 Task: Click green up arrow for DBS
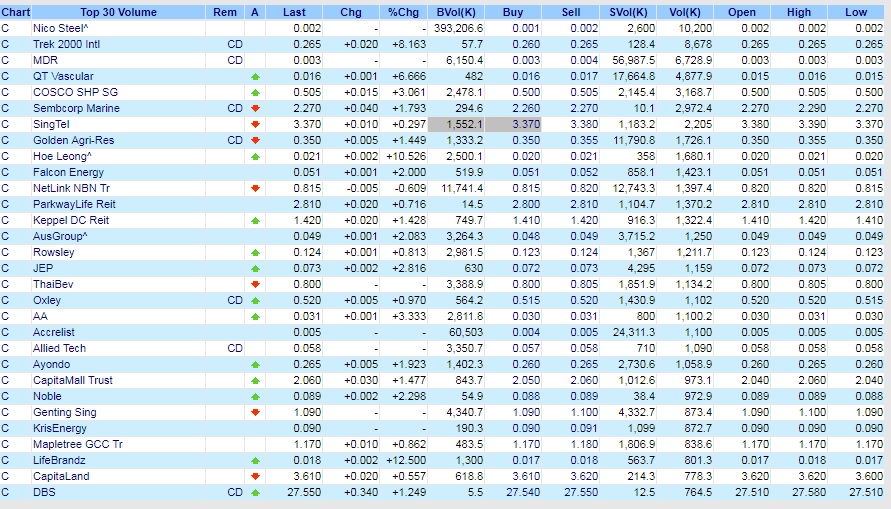[255, 493]
